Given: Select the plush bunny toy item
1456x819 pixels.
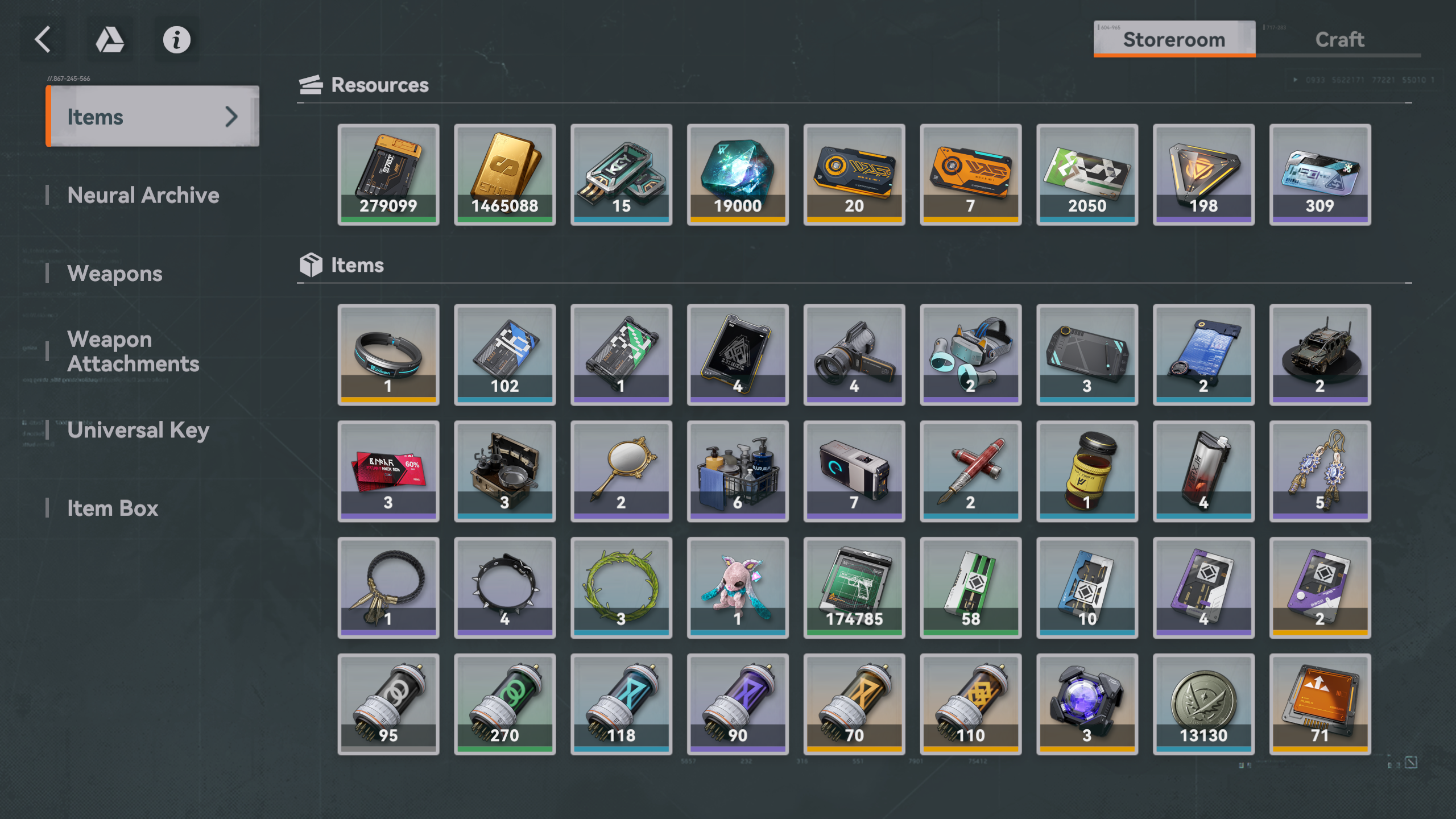Looking at the screenshot, I should tap(738, 588).
